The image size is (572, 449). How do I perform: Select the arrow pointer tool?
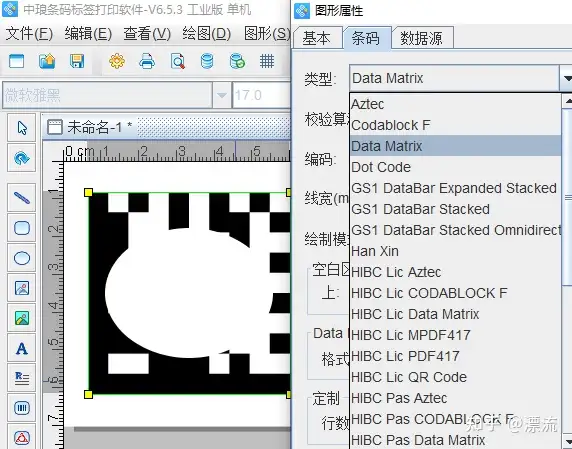click(22, 128)
